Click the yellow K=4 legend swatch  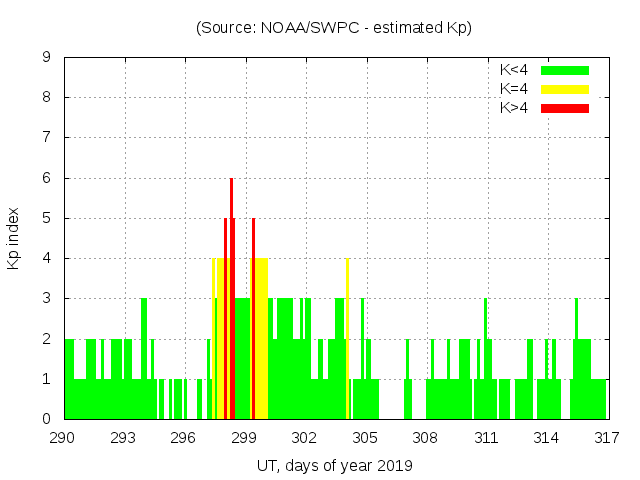pos(565,89)
